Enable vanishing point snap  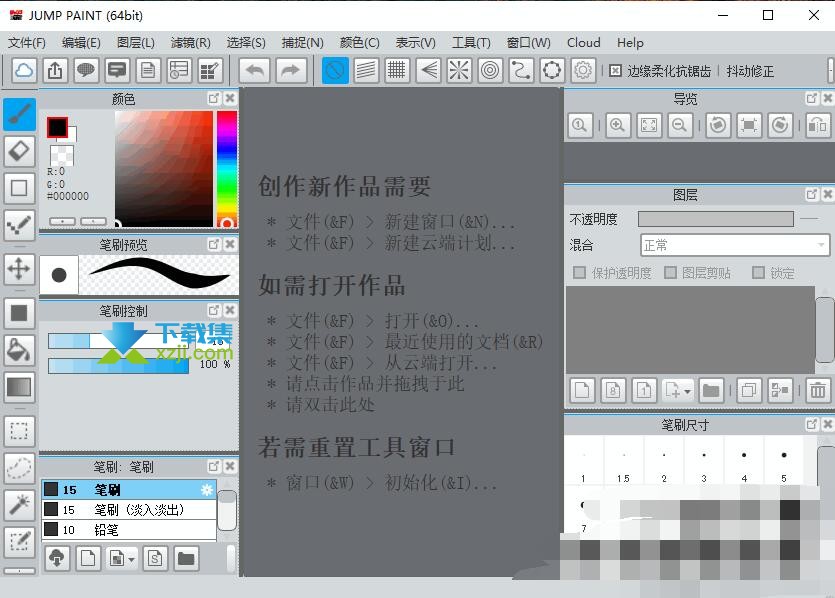(428, 70)
